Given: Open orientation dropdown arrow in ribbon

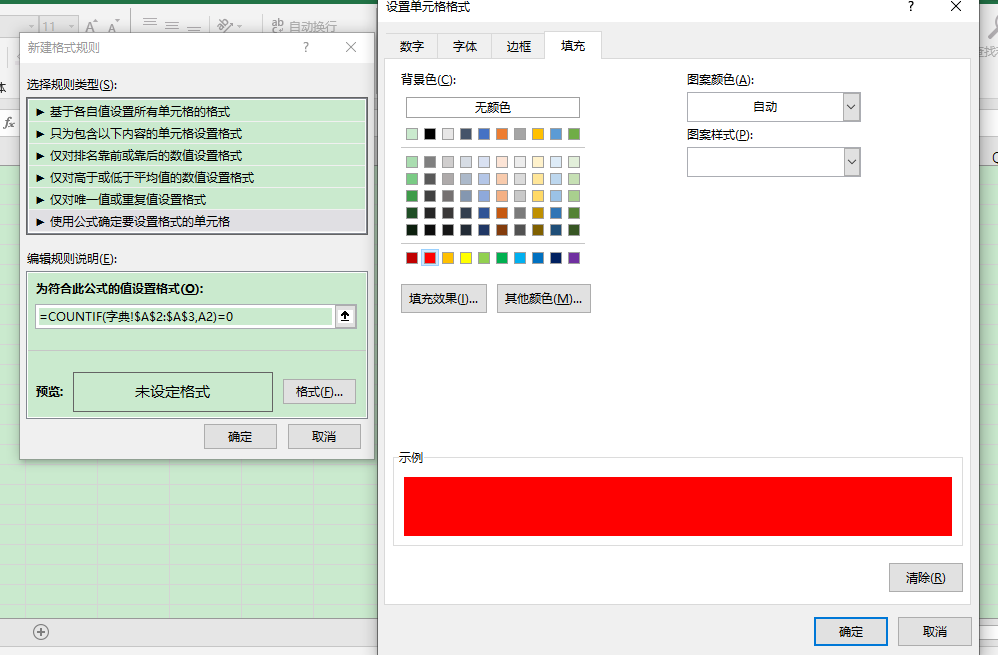Looking at the screenshot, I should [x=239, y=26].
